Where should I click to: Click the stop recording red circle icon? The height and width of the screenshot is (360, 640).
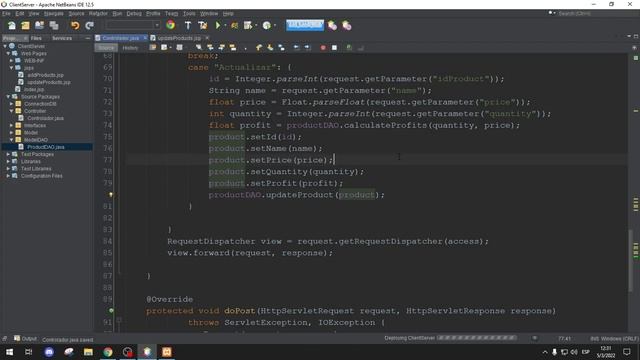[x=323, y=48]
